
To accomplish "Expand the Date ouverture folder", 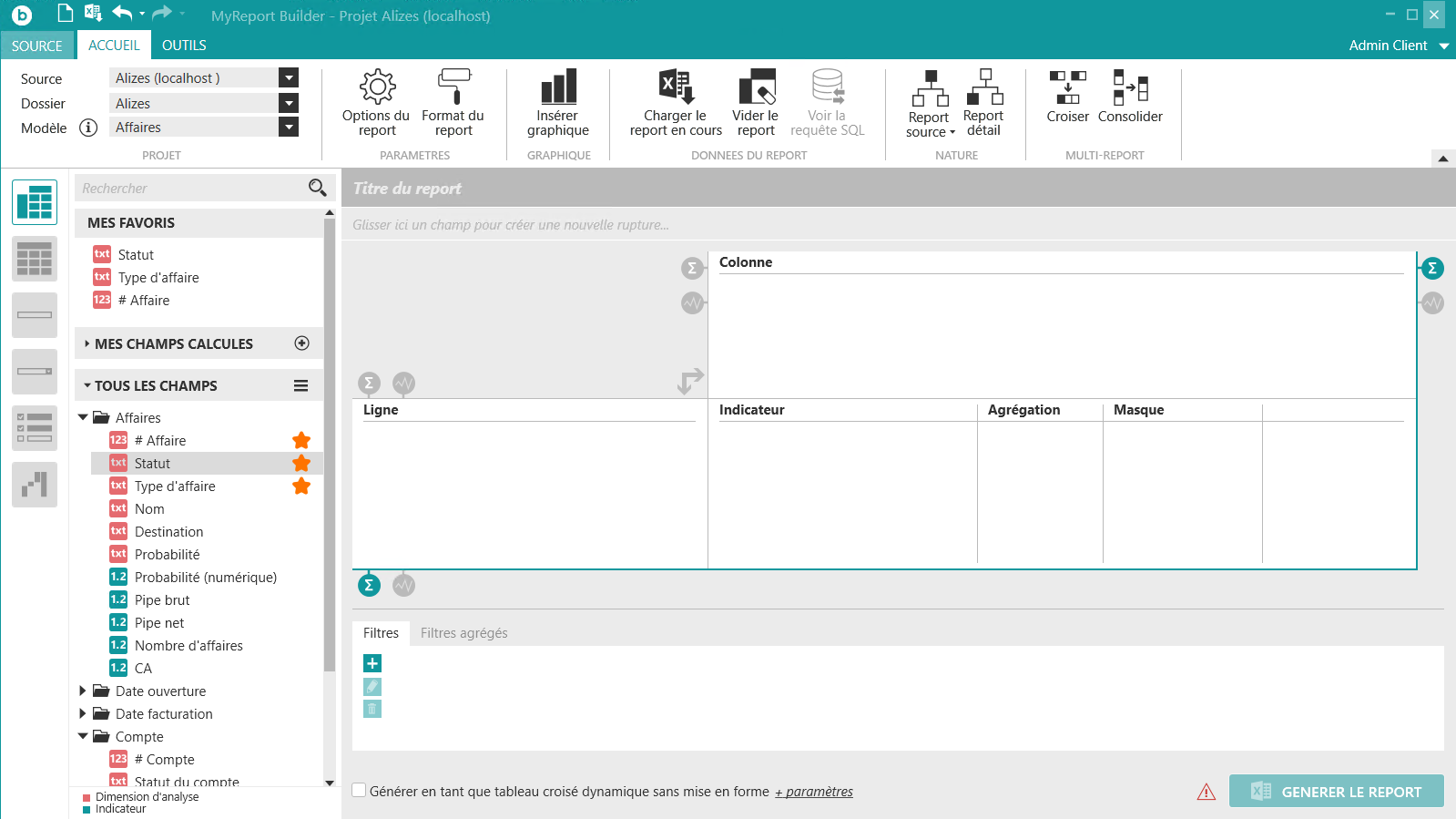I will (83, 691).
